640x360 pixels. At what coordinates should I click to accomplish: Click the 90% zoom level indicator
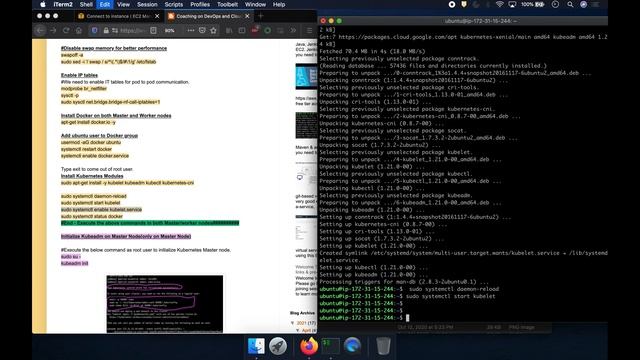point(170,30)
